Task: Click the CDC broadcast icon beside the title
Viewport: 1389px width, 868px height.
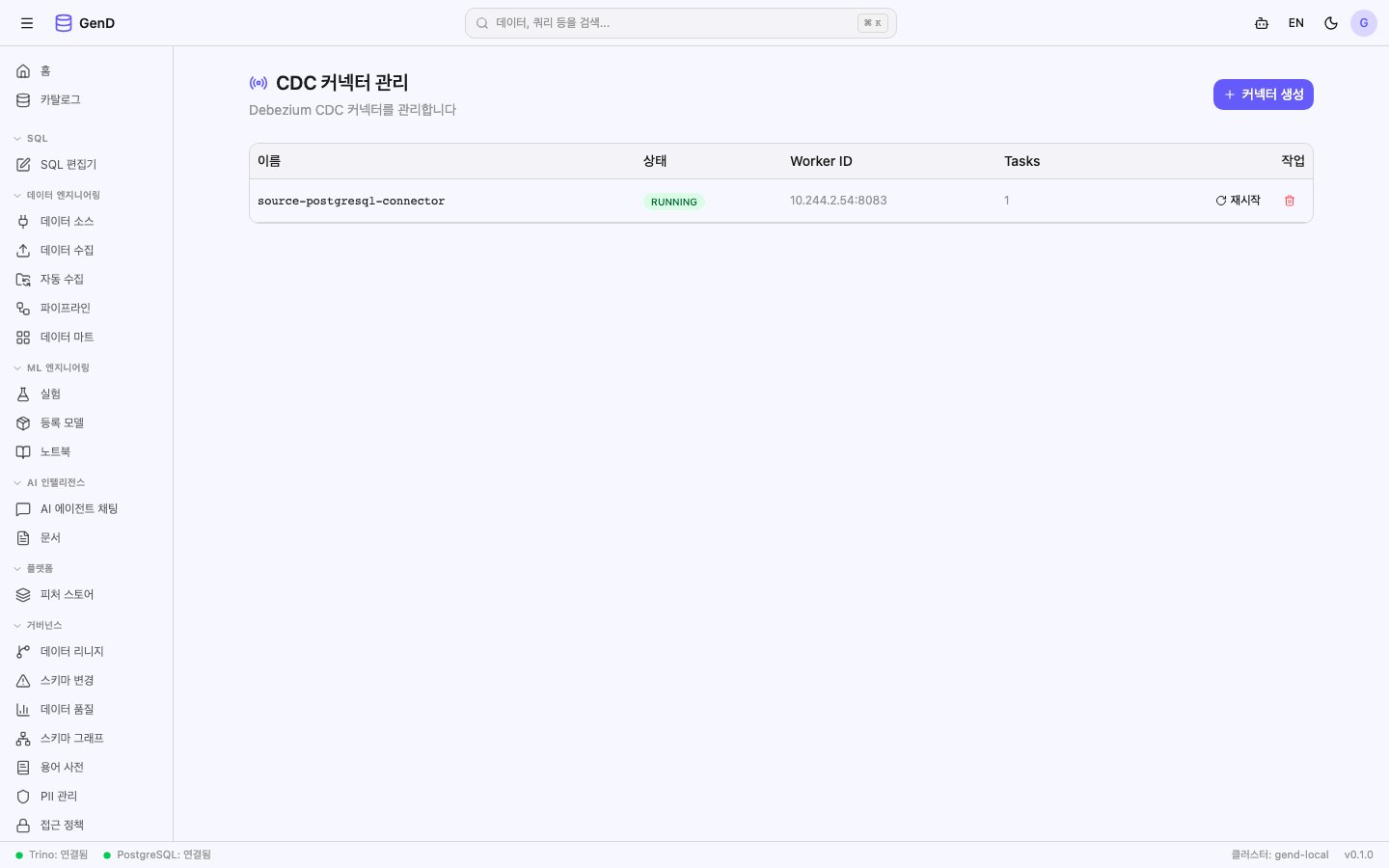Action: 259,83
